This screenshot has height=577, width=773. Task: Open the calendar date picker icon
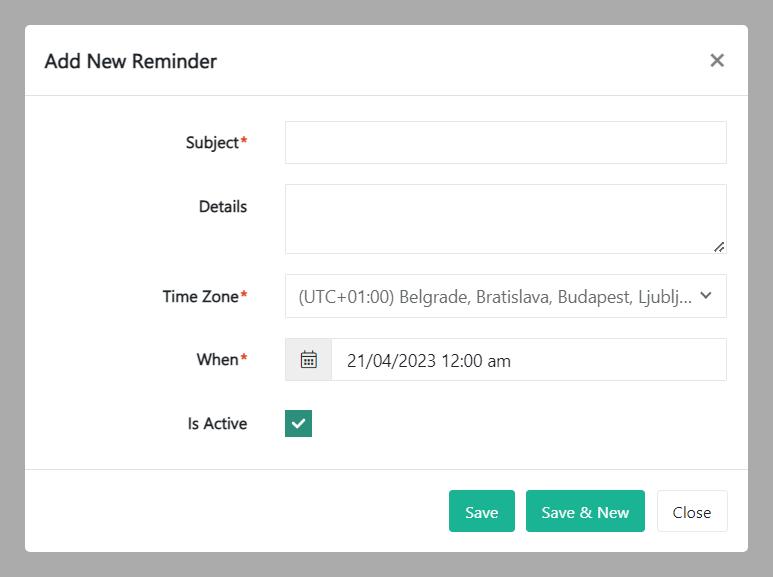coord(309,360)
